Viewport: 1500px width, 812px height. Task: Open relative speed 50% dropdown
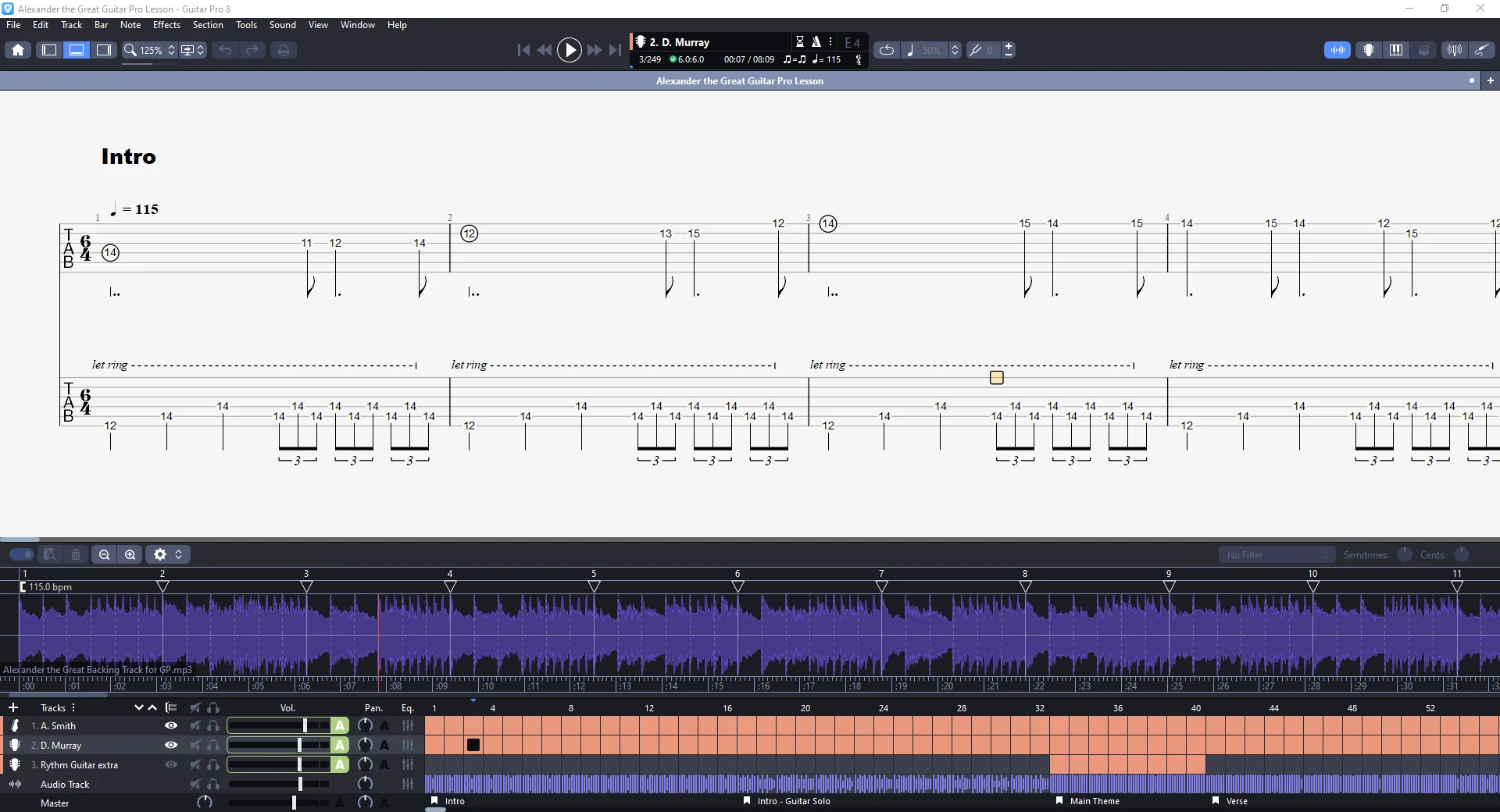point(931,50)
